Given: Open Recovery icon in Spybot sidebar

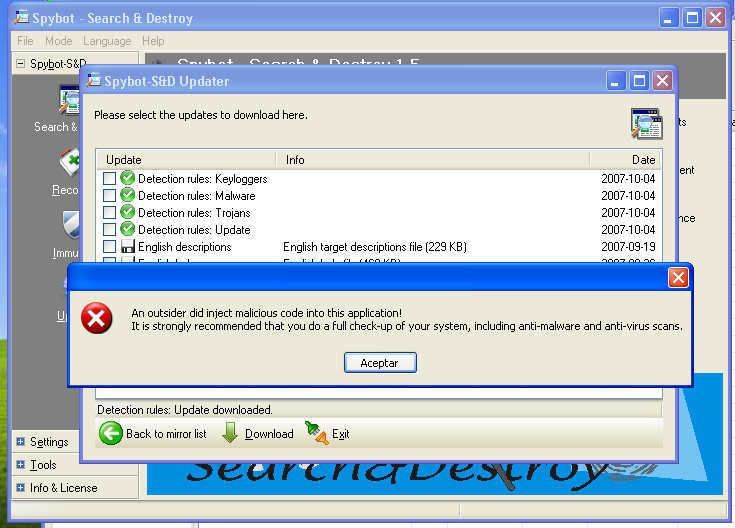Looking at the screenshot, I should 70,162.
